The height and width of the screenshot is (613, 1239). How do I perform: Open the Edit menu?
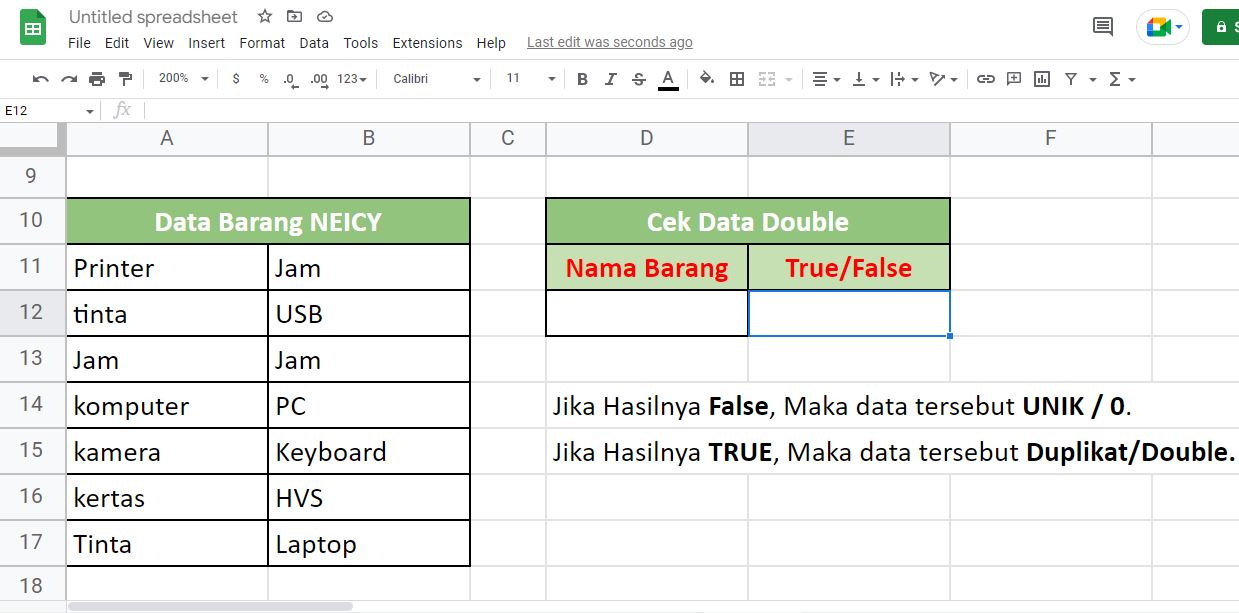coord(117,43)
